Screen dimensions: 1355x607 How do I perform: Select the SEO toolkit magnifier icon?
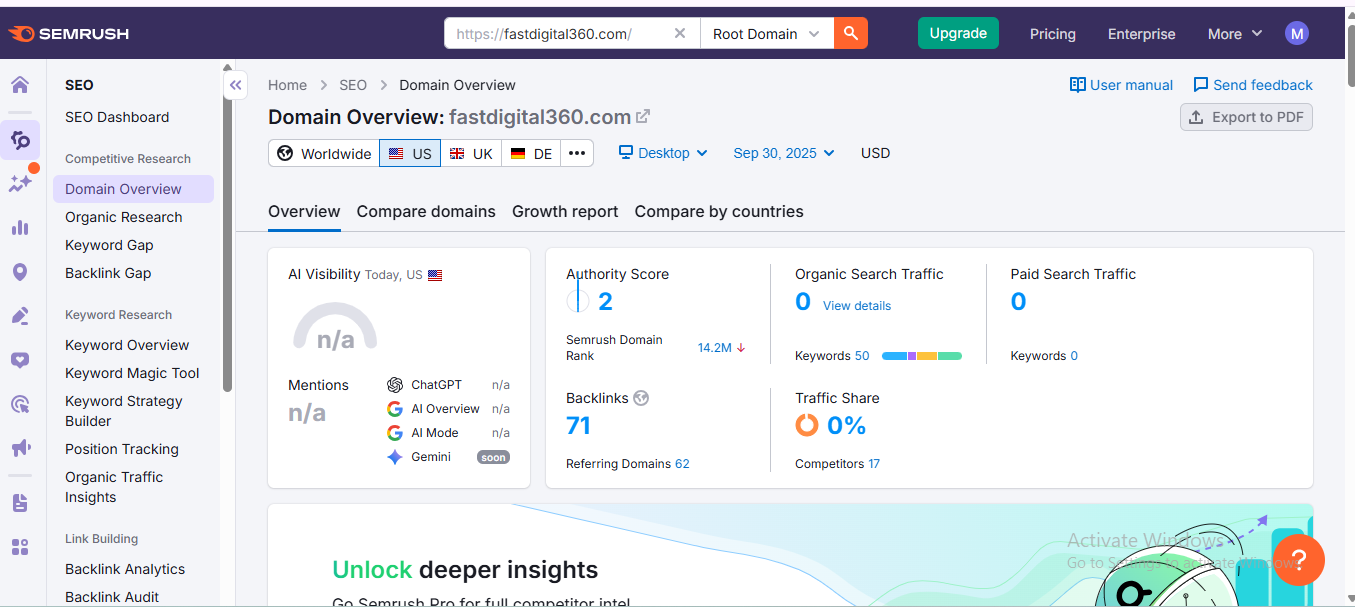click(x=20, y=140)
